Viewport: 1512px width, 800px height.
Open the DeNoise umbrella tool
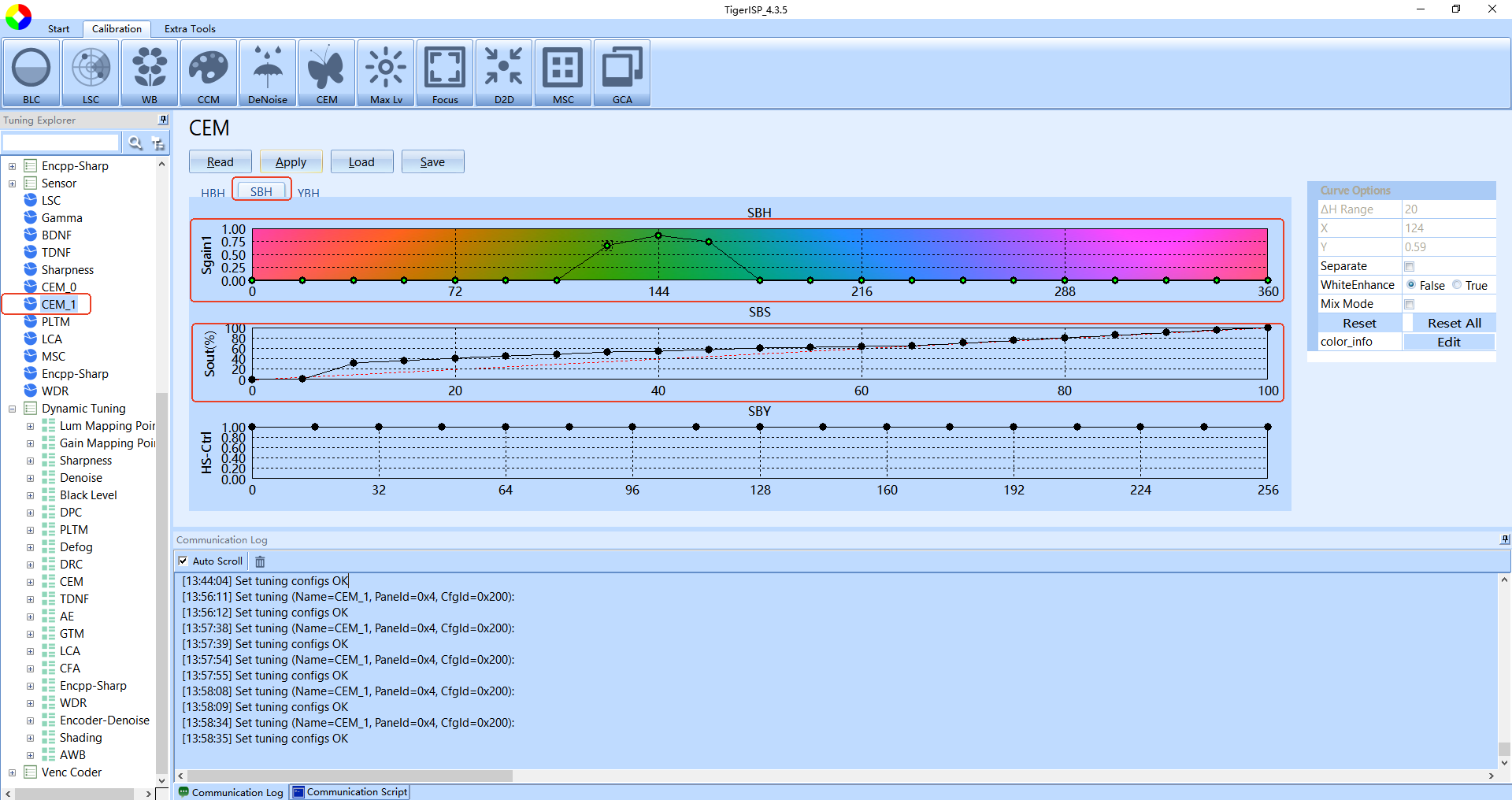pos(268,73)
